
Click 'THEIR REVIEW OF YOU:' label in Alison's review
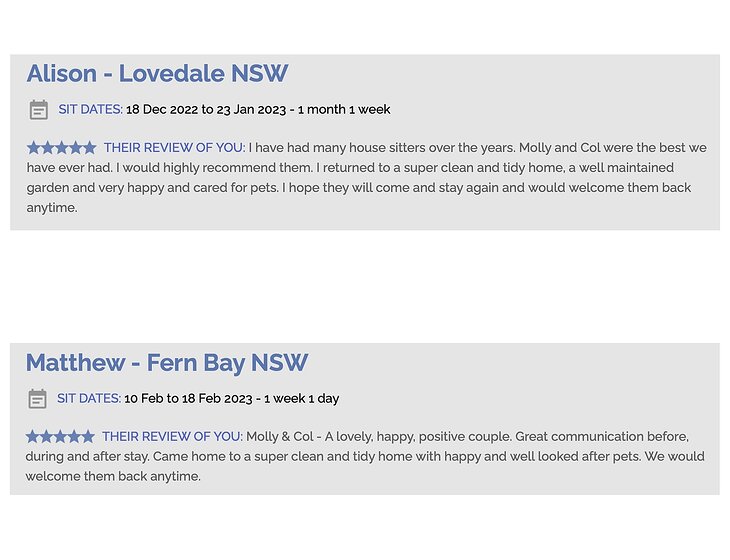coord(174,148)
